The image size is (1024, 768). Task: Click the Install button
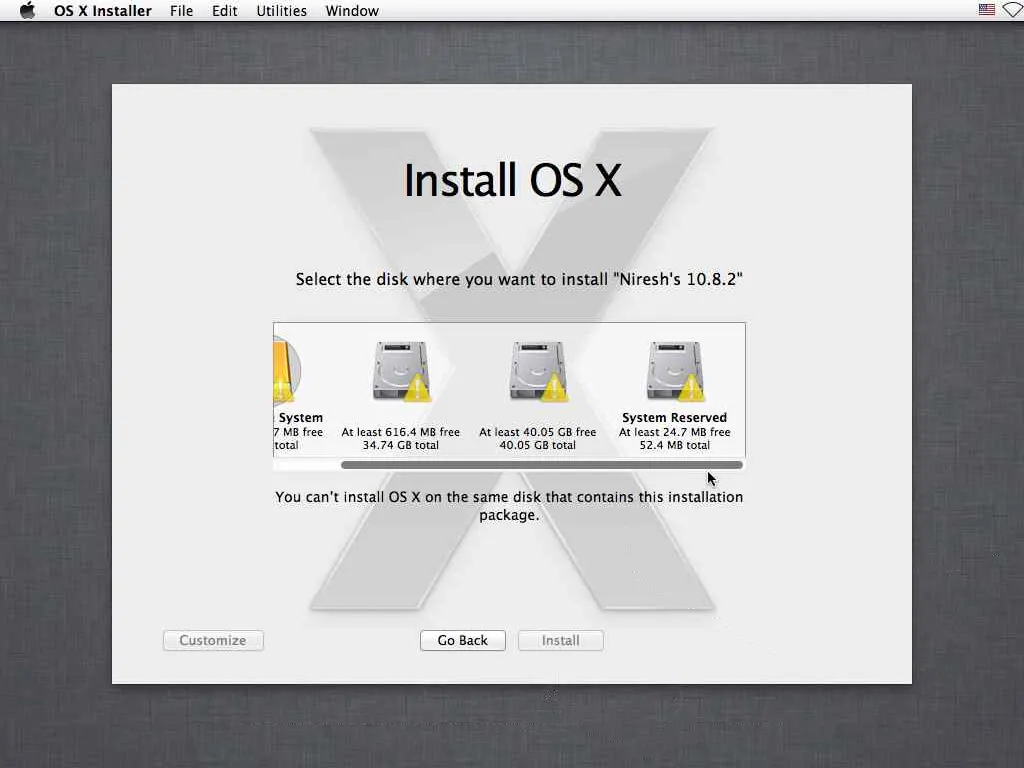(x=560, y=641)
